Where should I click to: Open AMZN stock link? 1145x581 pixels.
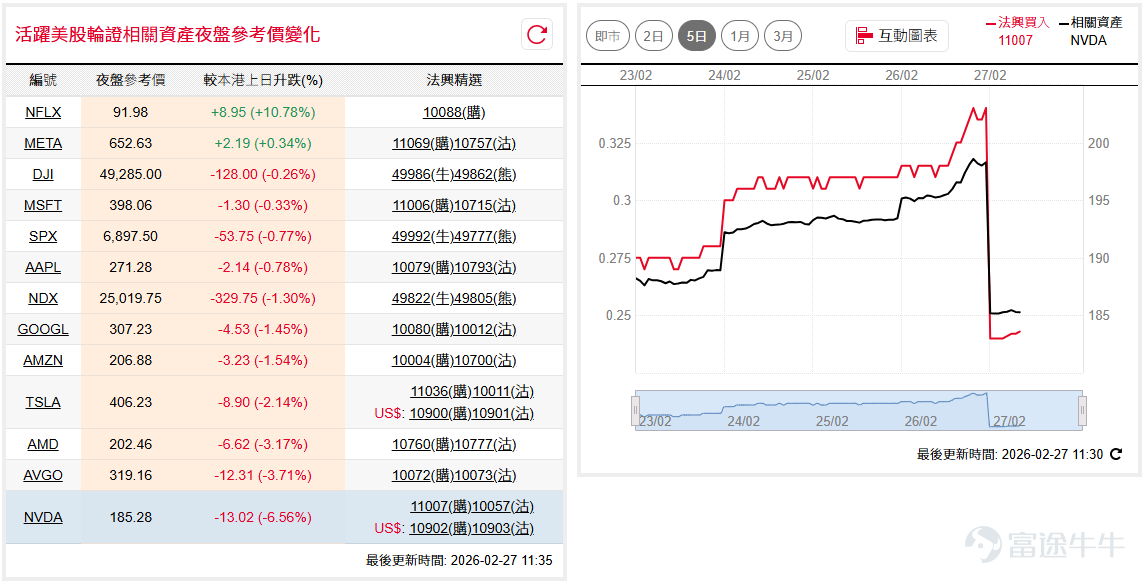coord(43,361)
